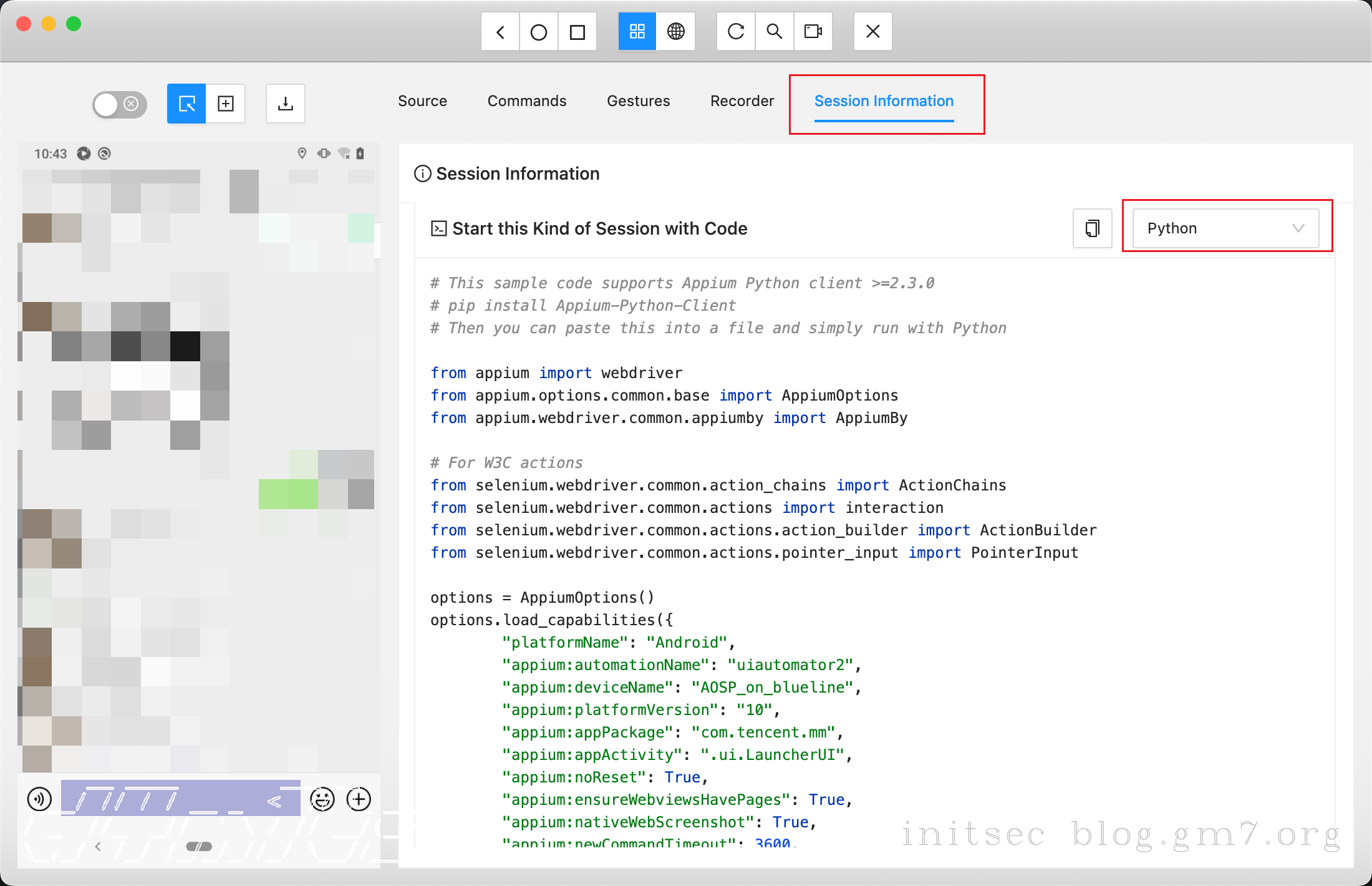This screenshot has width=1372, height=886.
Task: Choose the Tap/Swipe by coordinates tool
Action: pos(226,104)
